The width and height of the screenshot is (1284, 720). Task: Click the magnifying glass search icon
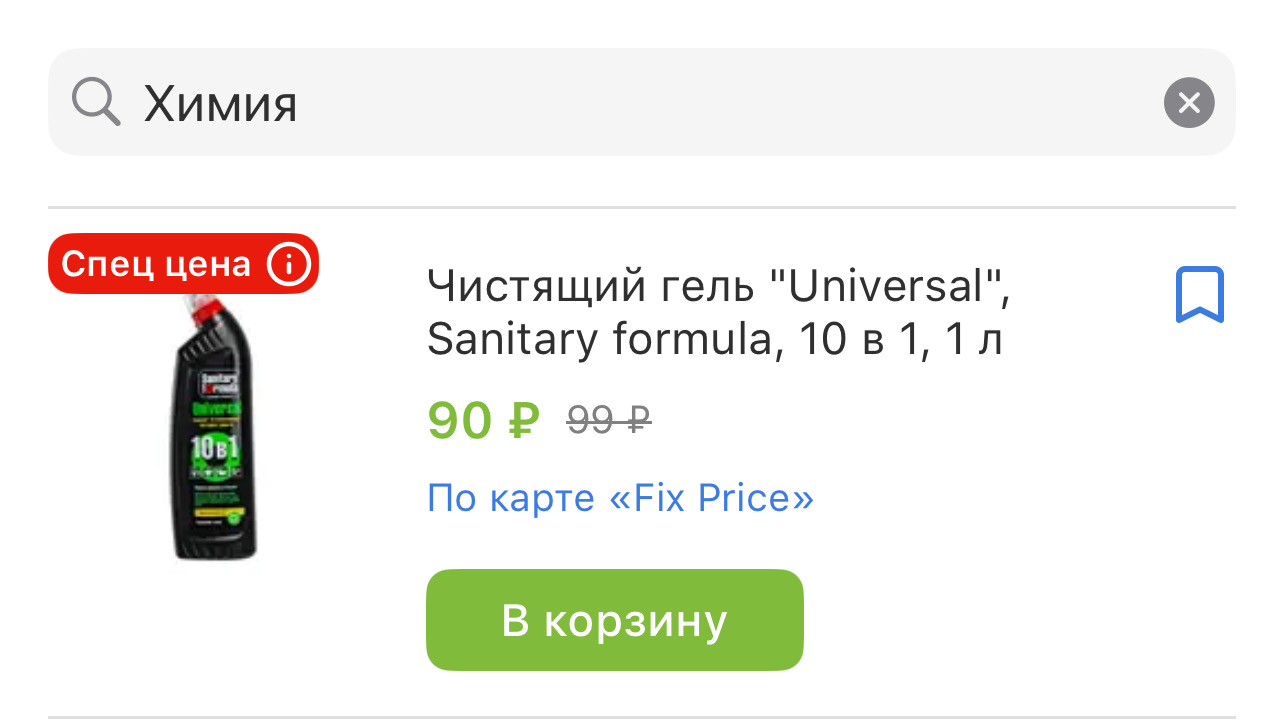coord(96,102)
